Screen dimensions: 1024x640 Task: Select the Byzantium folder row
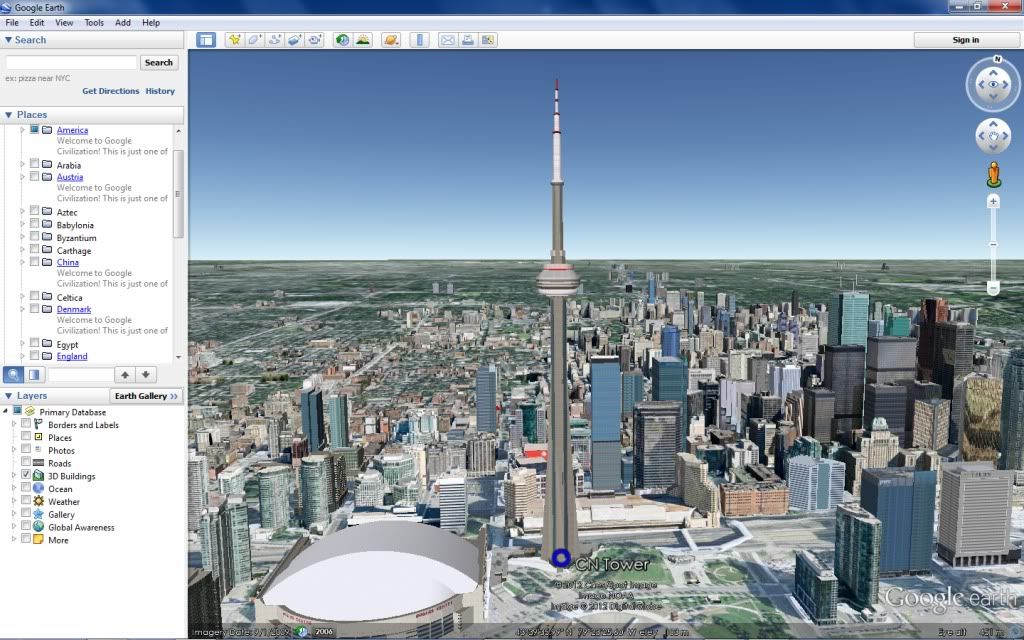pyautogui.click(x=76, y=238)
